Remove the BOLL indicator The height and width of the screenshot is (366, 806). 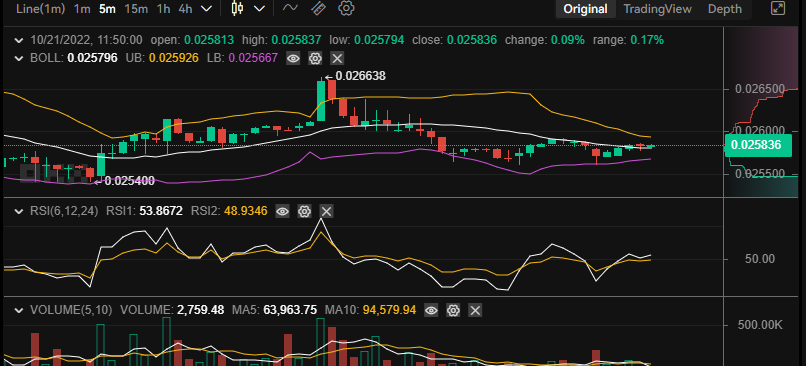(x=337, y=58)
